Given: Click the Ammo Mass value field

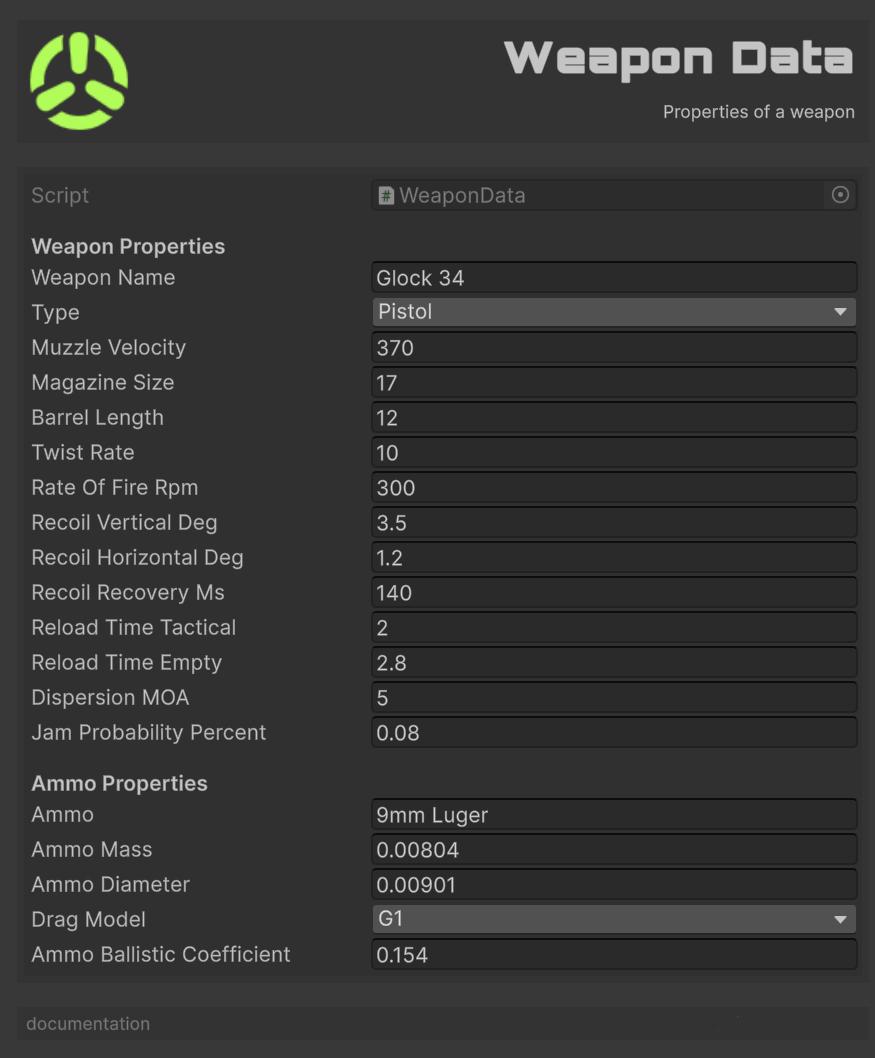Looking at the screenshot, I should pyautogui.click(x=614, y=850).
